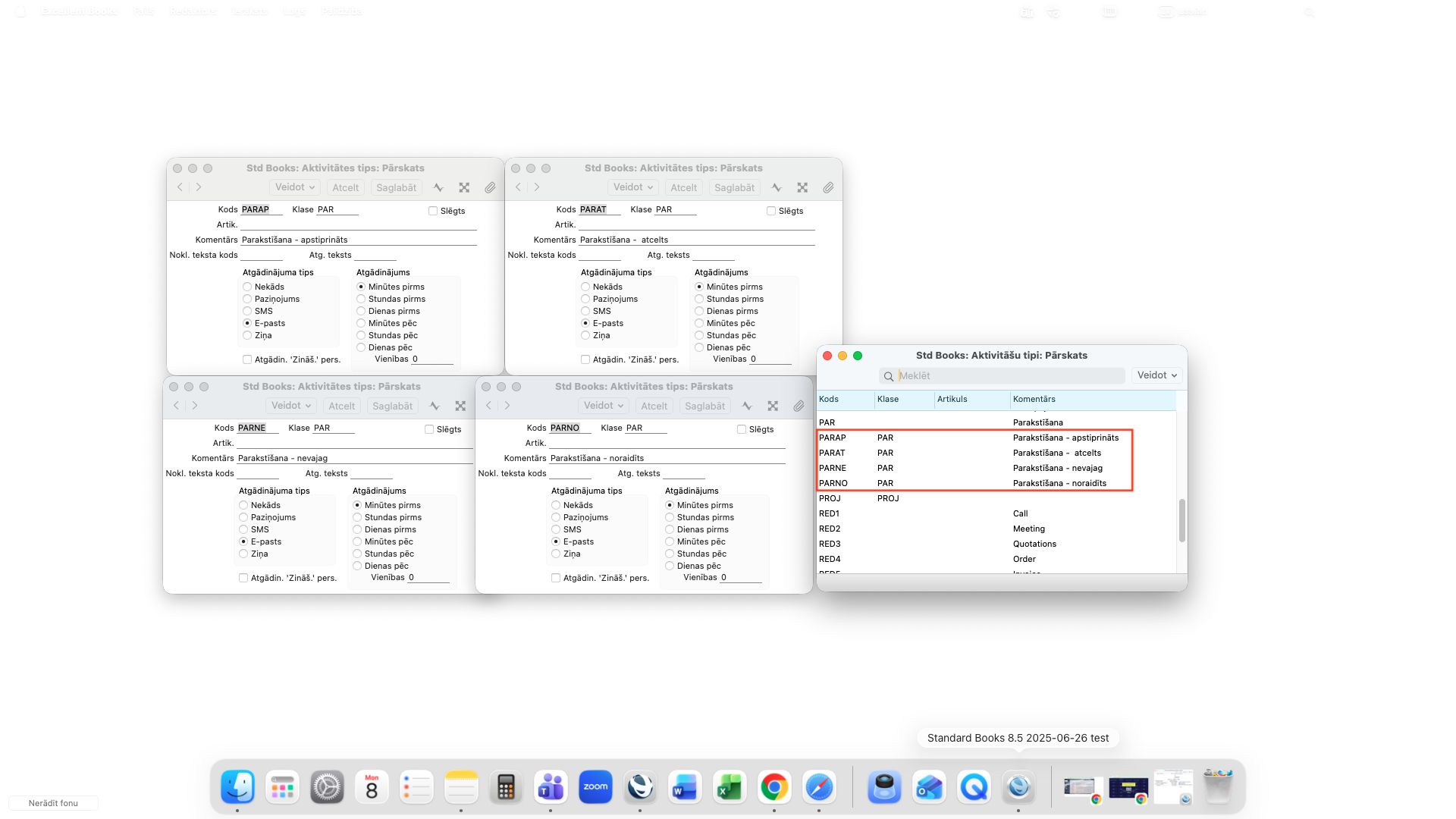Expand the Veidot dropdown in the PARAP window

click(x=294, y=187)
